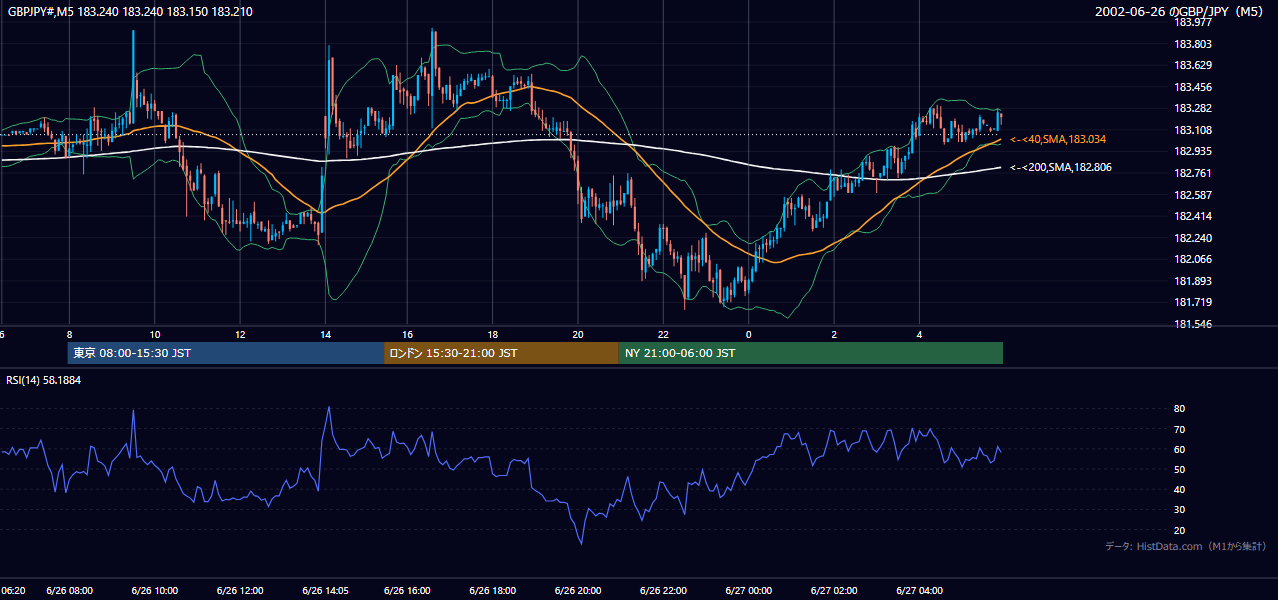Click bottom time label 6/26 14:05
Image resolution: width=1278 pixels, height=600 pixels.
pyautogui.click(x=326, y=590)
